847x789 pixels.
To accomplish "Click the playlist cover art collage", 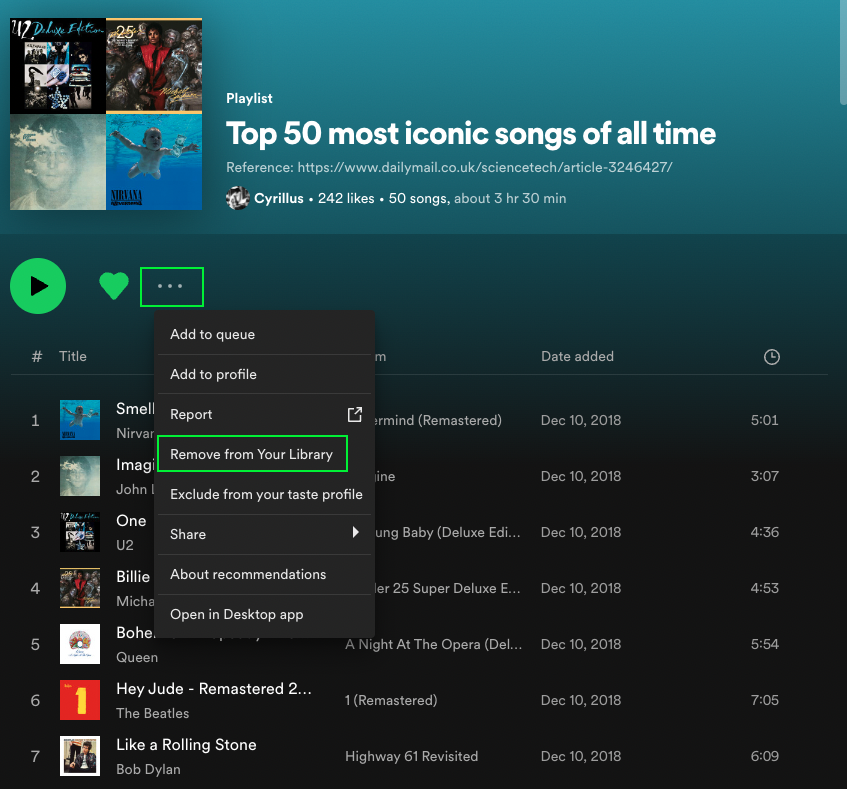I will tap(106, 114).
